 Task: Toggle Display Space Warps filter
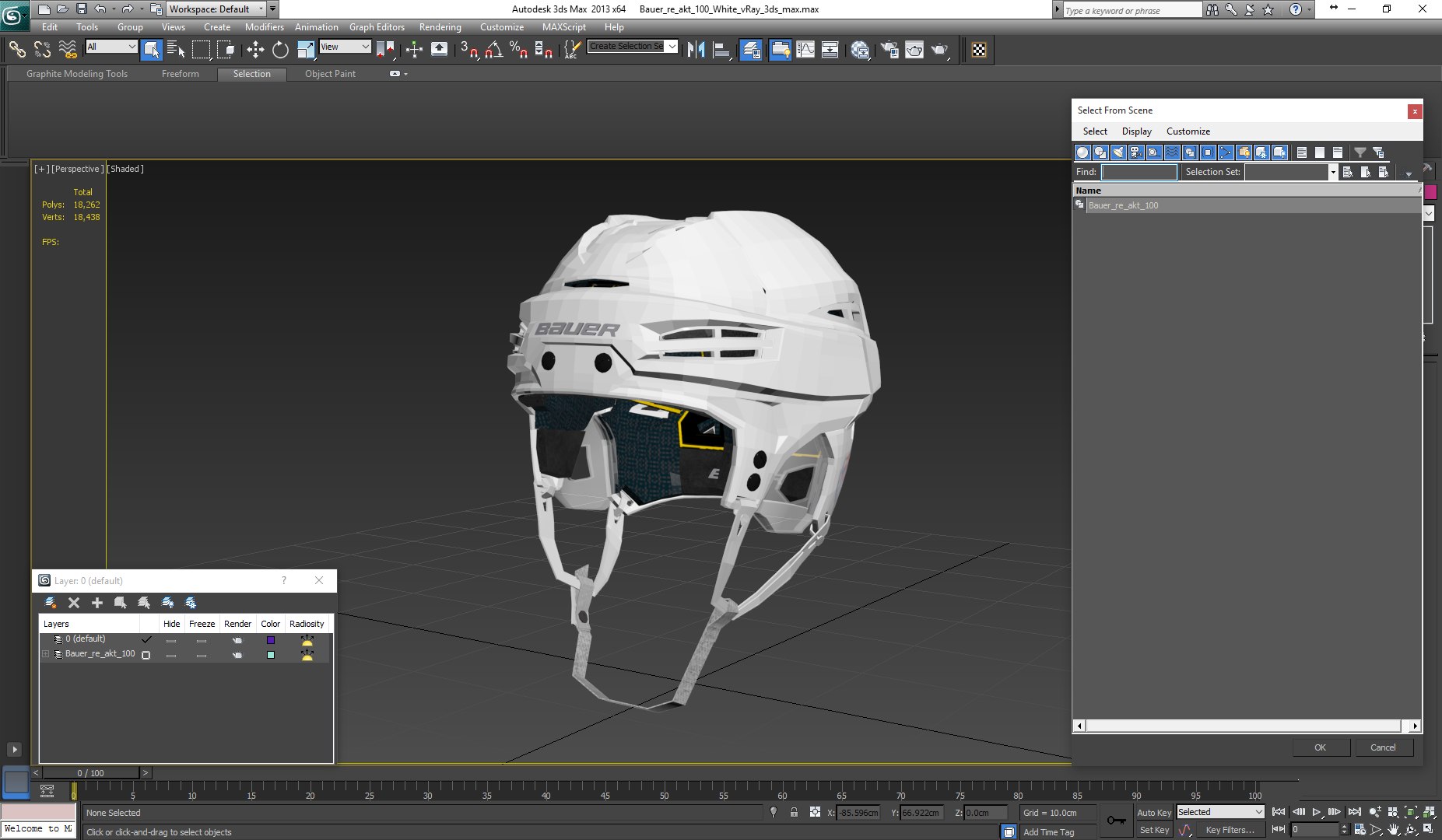(1172, 152)
